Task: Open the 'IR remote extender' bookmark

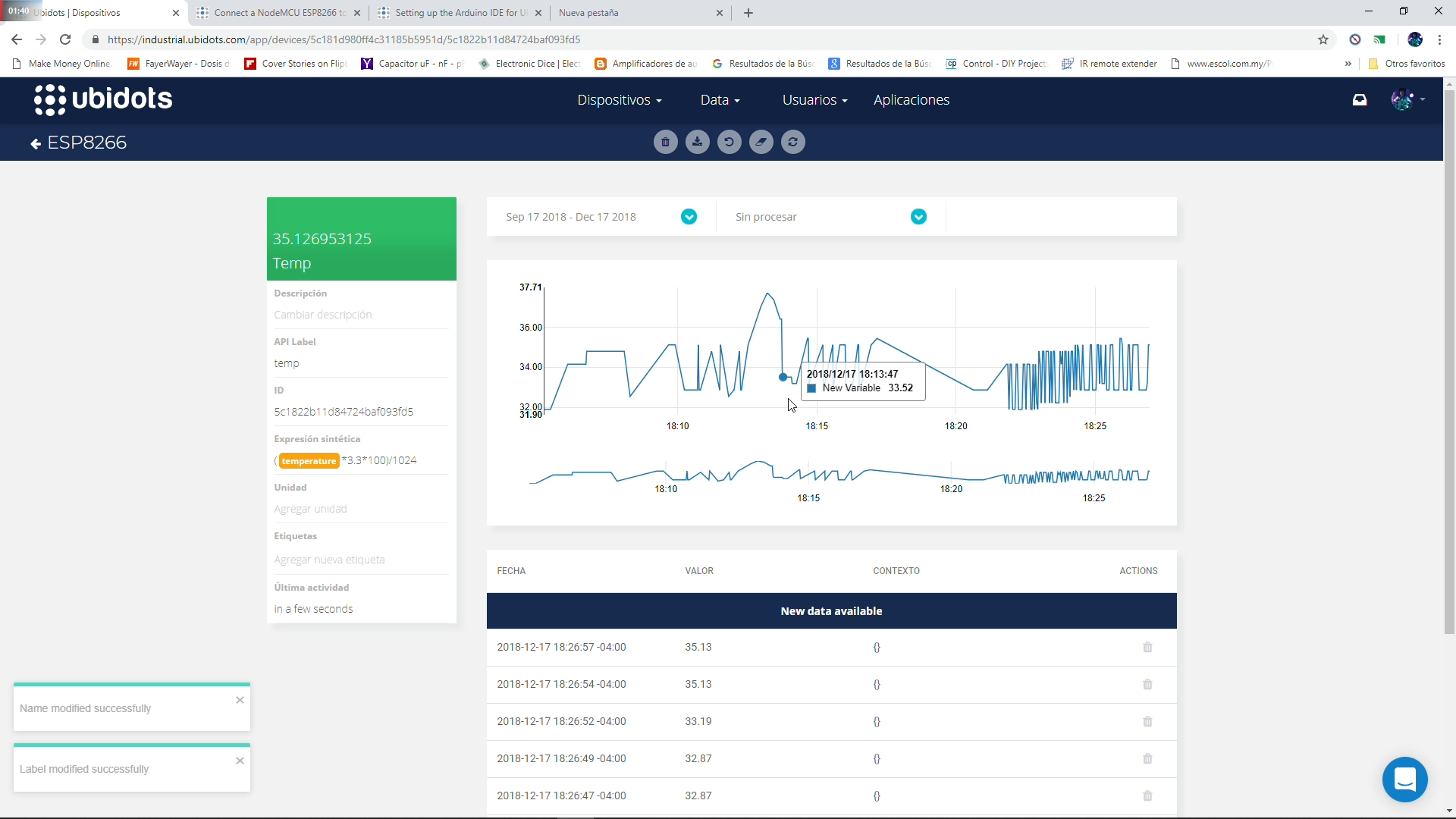Action: [1109, 64]
